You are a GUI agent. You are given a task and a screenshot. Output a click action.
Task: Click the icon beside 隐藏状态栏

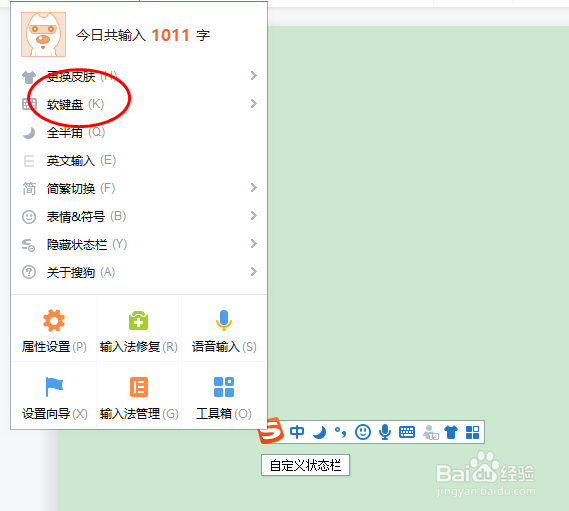tap(29, 245)
